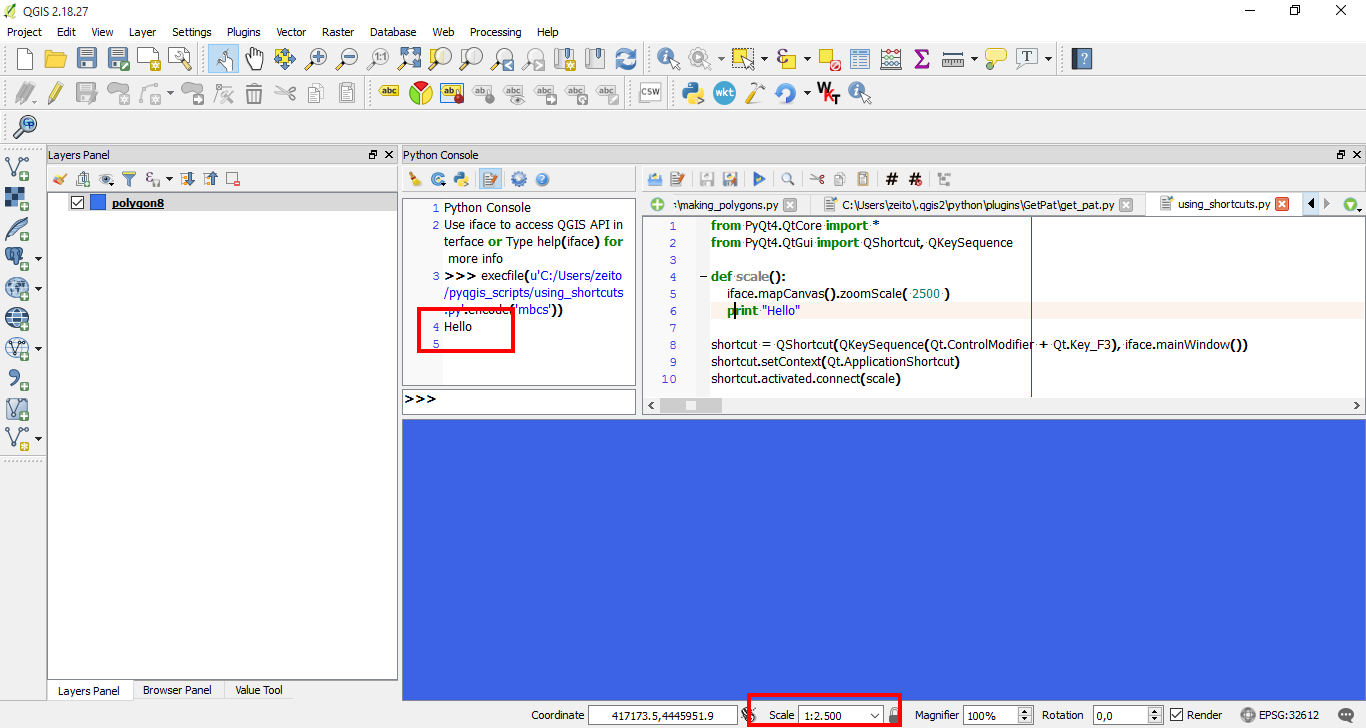Open Python console settings gear icon
1366x728 pixels.
pos(519,179)
